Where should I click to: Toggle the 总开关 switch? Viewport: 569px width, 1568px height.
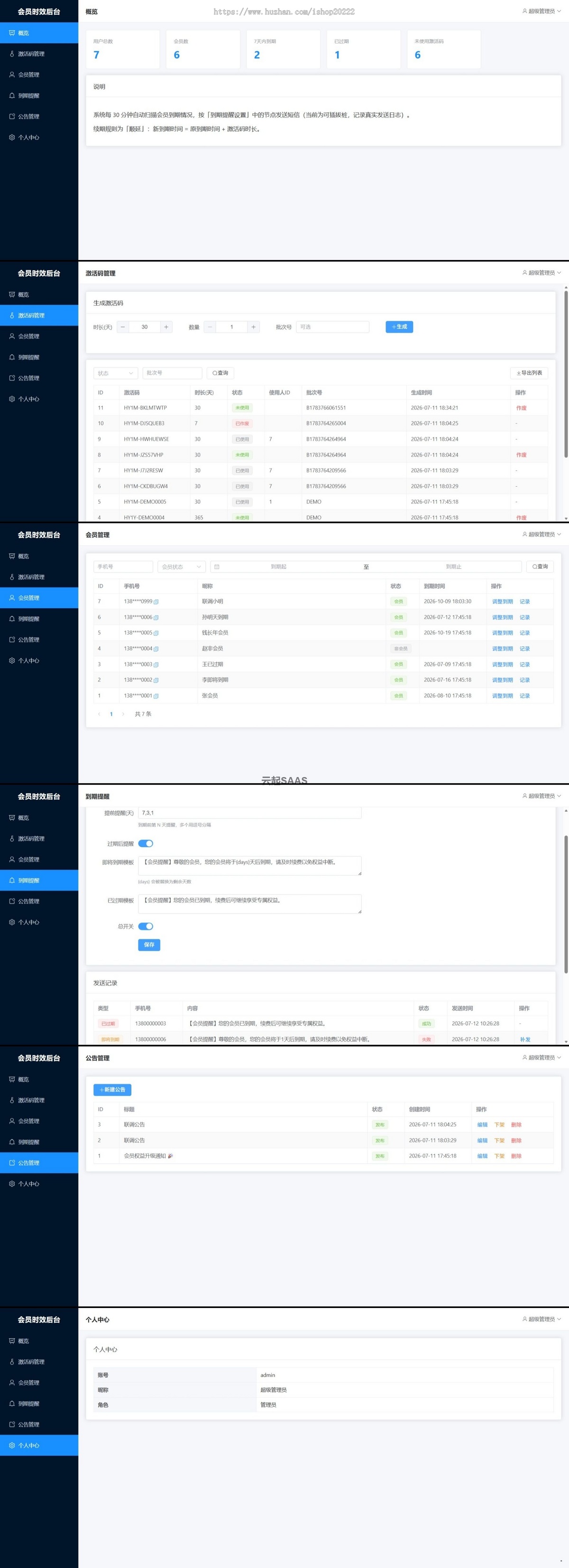(146, 927)
